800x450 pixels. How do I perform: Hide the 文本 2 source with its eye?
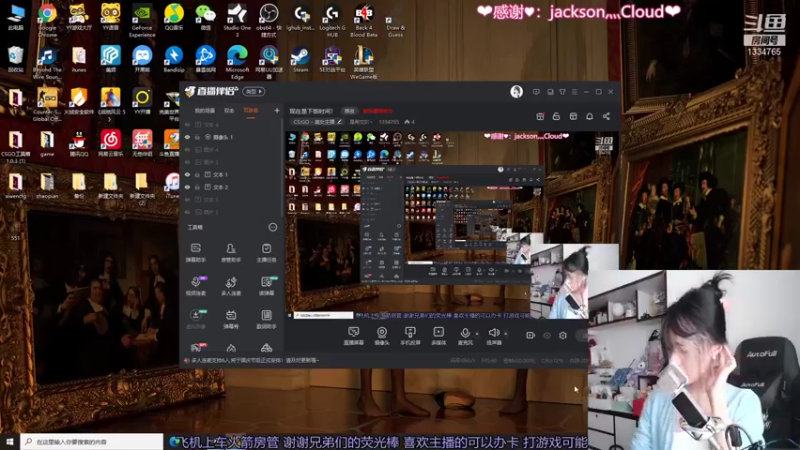point(187,187)
